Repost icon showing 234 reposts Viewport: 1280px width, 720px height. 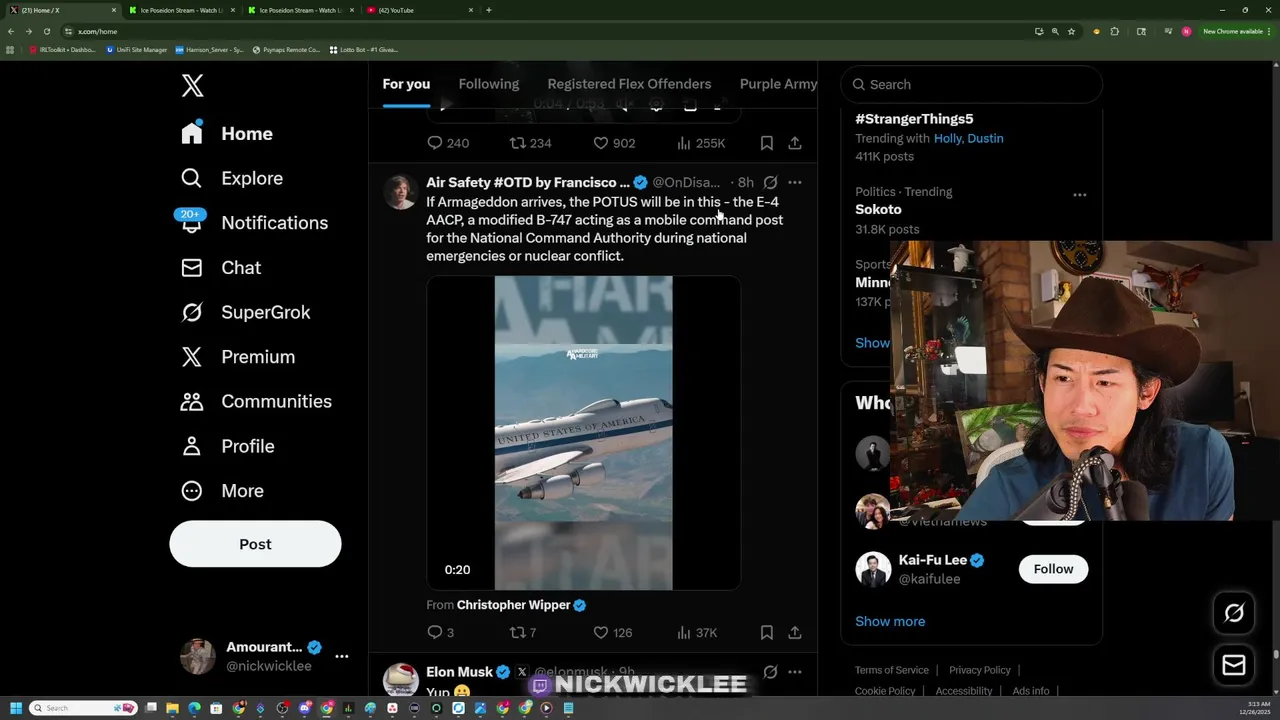pyautogui.click(x=518, y=143)
